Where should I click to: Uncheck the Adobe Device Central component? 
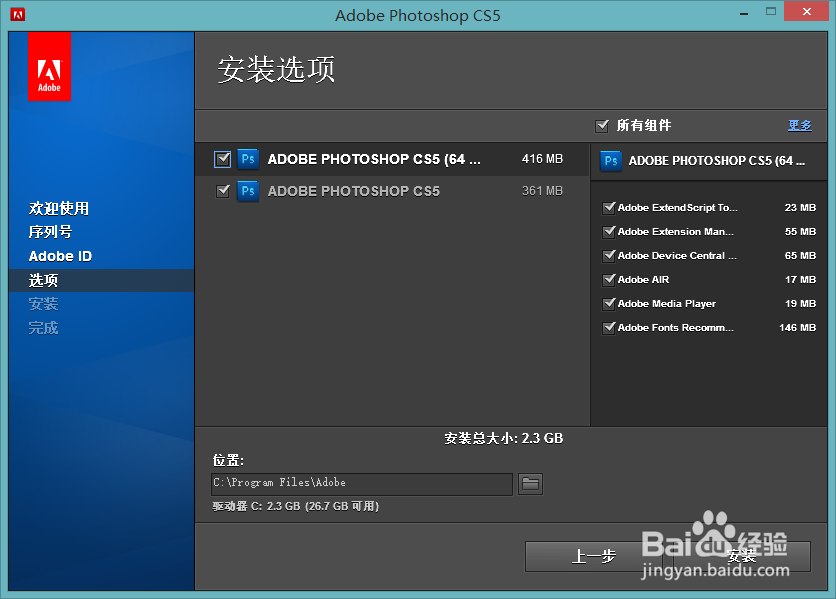click(x=609, y=255)
